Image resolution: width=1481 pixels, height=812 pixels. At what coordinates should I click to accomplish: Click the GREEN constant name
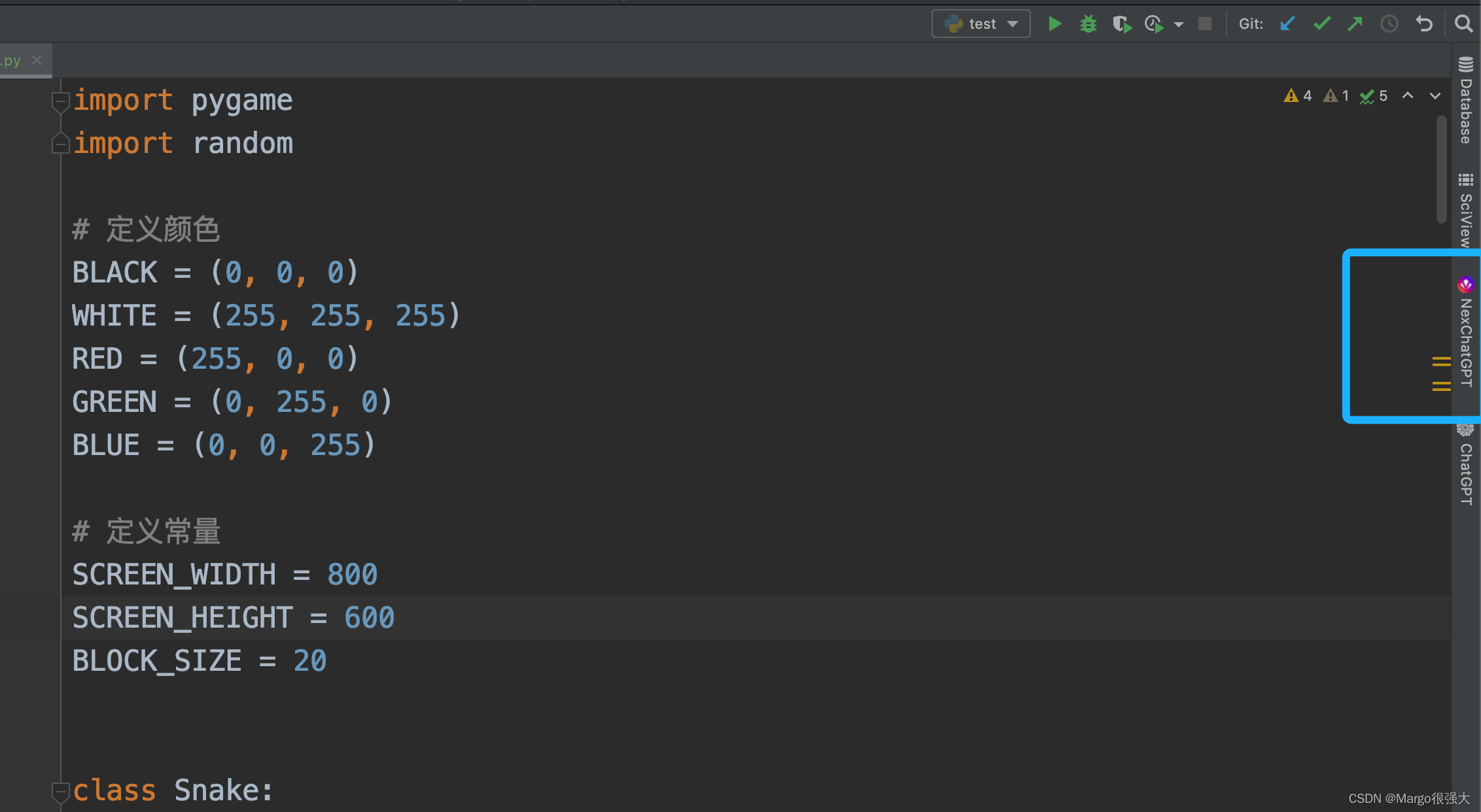pyautogui.click(x=114, y=402)
